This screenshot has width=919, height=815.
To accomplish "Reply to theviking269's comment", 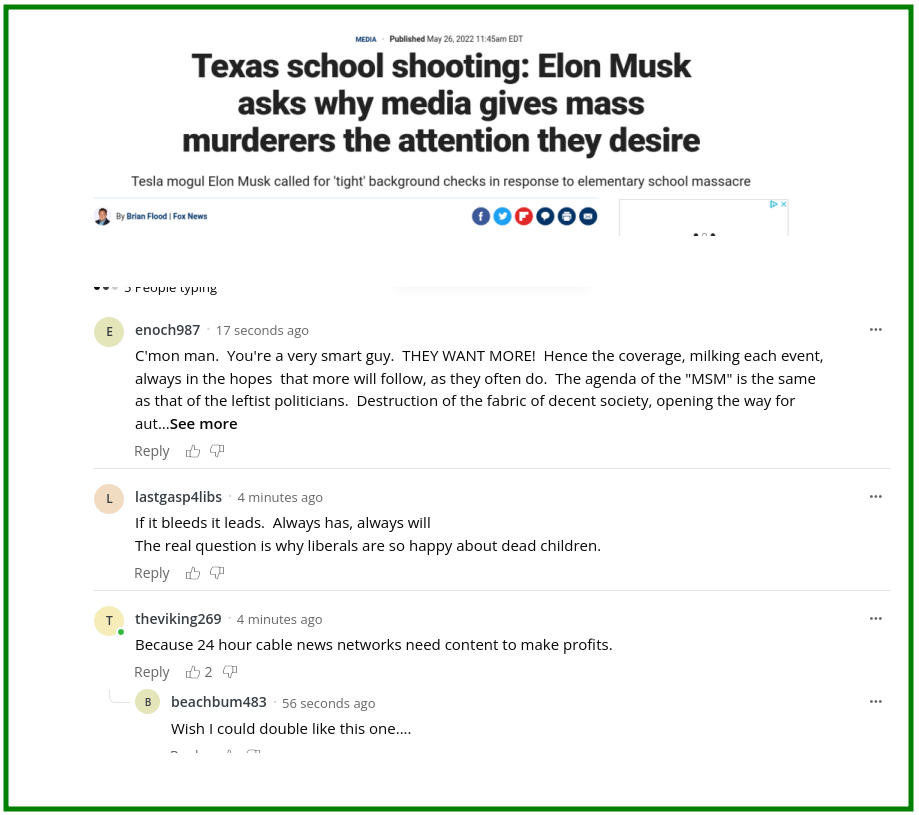I will click(152, 672).
